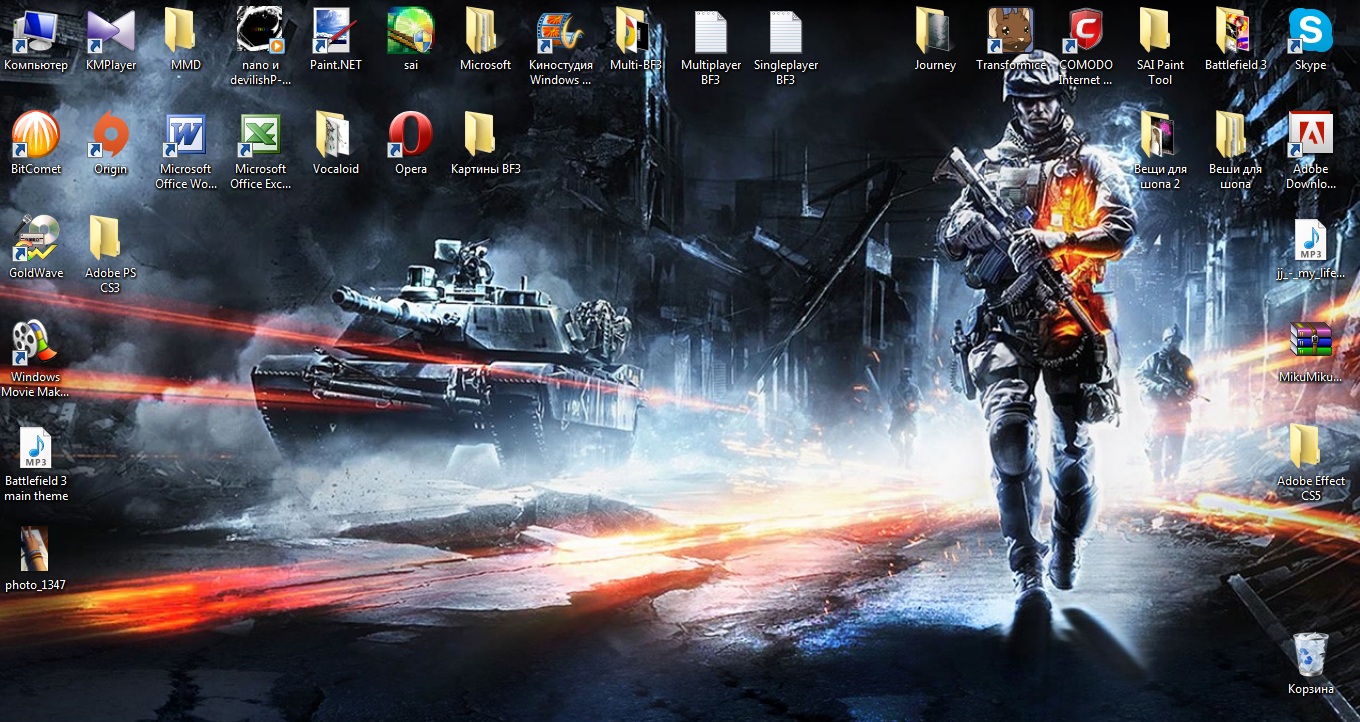1360x722 pixels.
Task: Click the Компьютер desktop icon
Action: [x=36, y=32]
